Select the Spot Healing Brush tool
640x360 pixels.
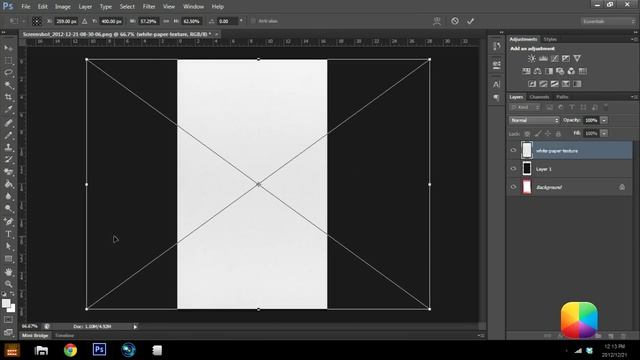tap(8, 122)
